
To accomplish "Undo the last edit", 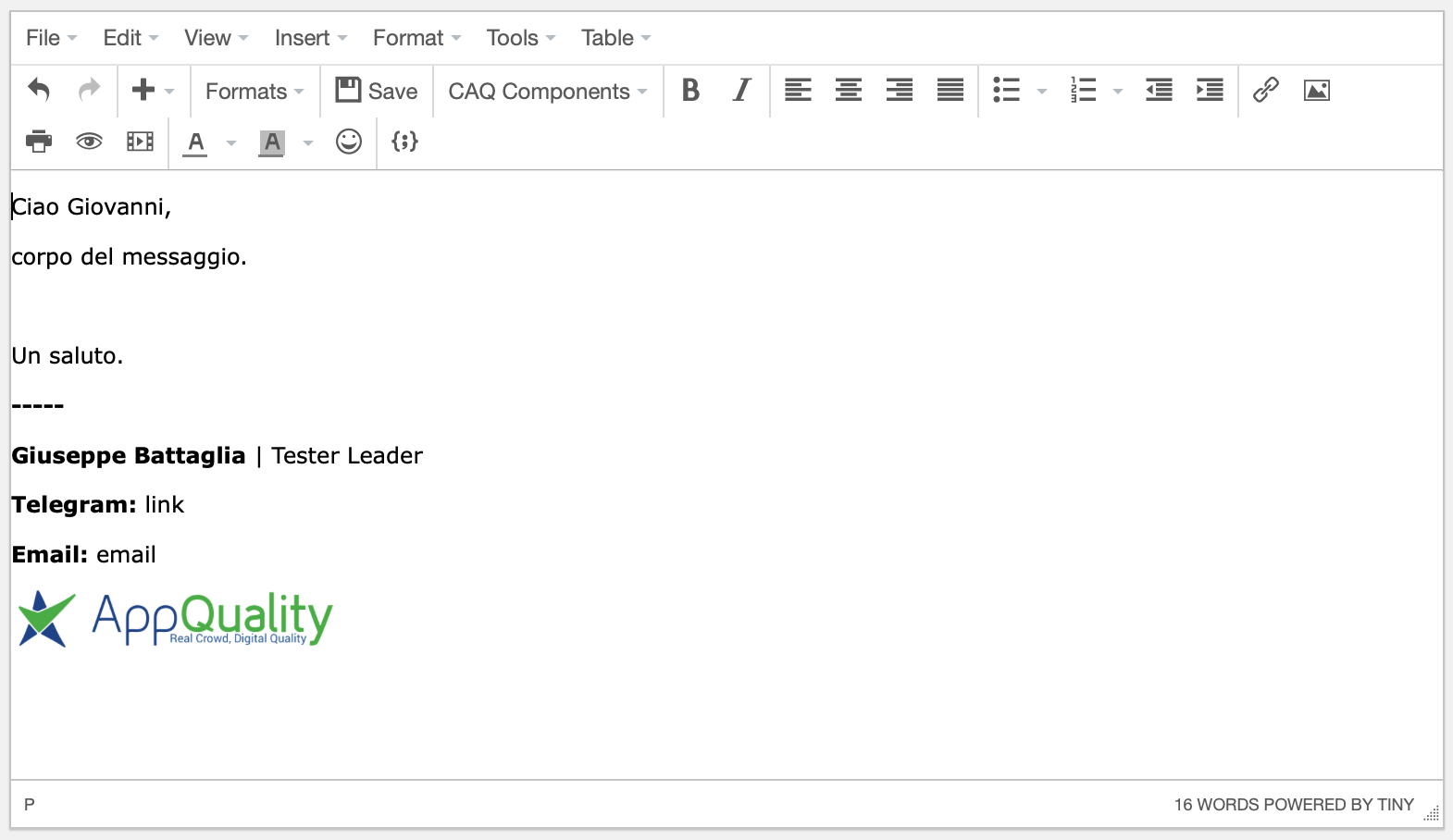I will [x=39, y=90].
